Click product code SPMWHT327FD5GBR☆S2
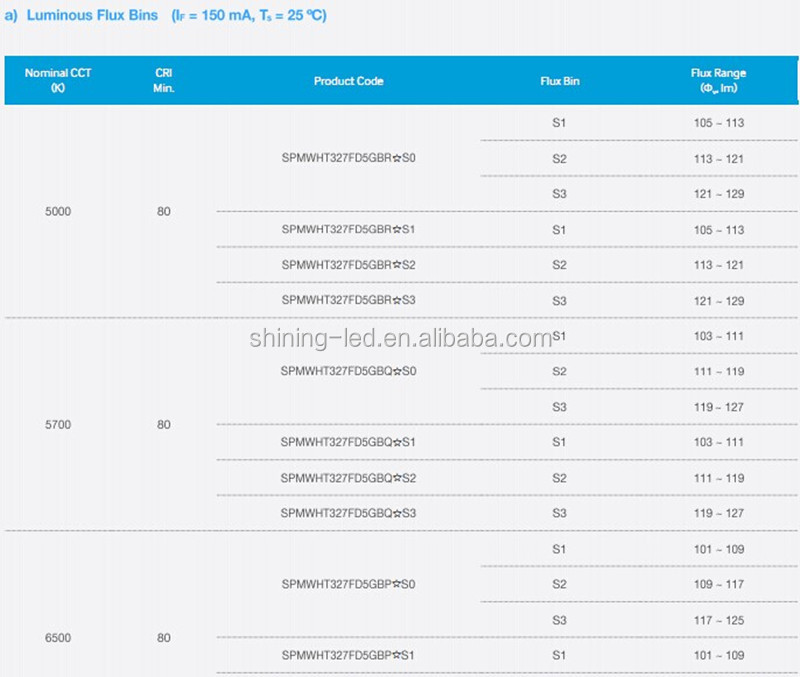800x677 pixels. click(348, 265)
